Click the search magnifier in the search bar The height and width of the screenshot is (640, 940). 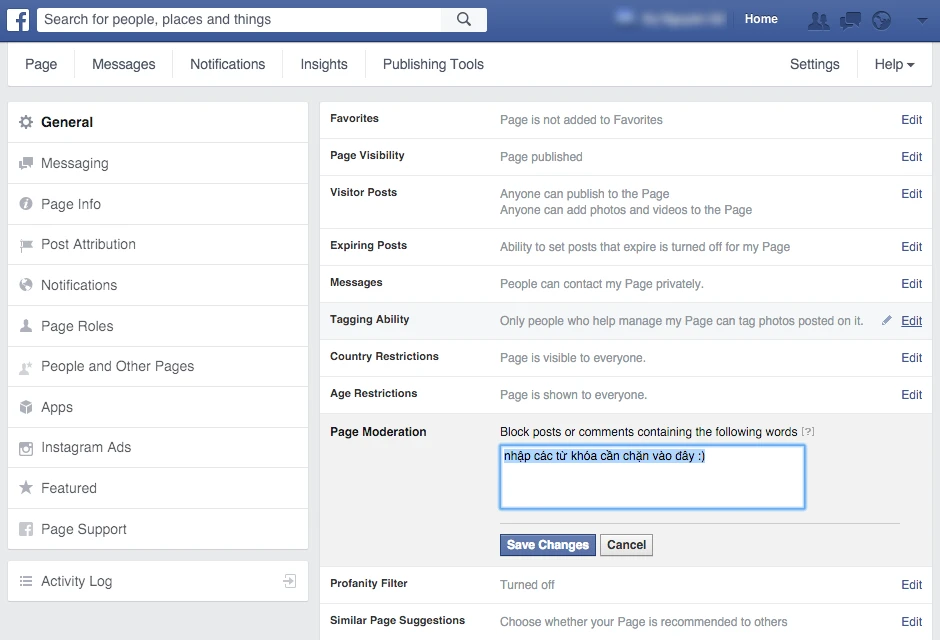[x=464, y=19]
